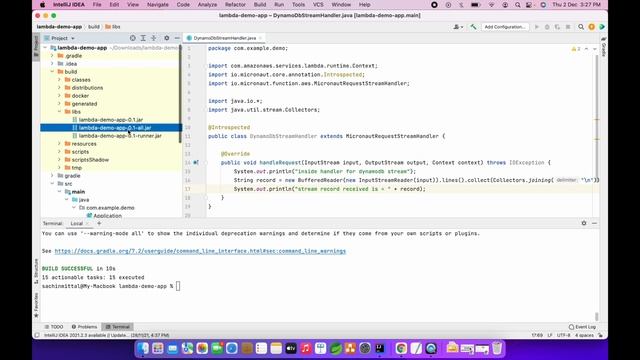Toggle the Project tool window side tab

click(x=36, y=47)
